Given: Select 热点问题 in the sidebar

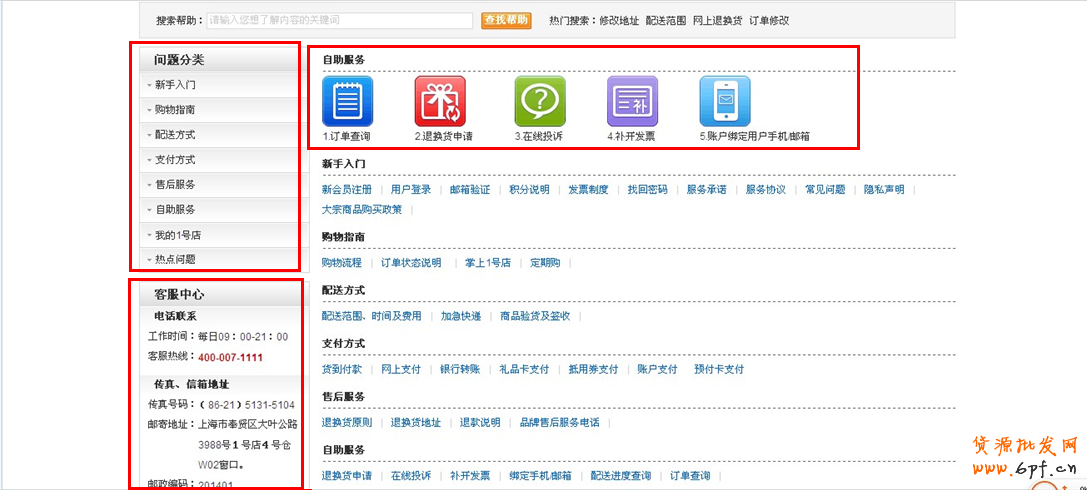Looking at the screenshot, I should tap(175, 259).
